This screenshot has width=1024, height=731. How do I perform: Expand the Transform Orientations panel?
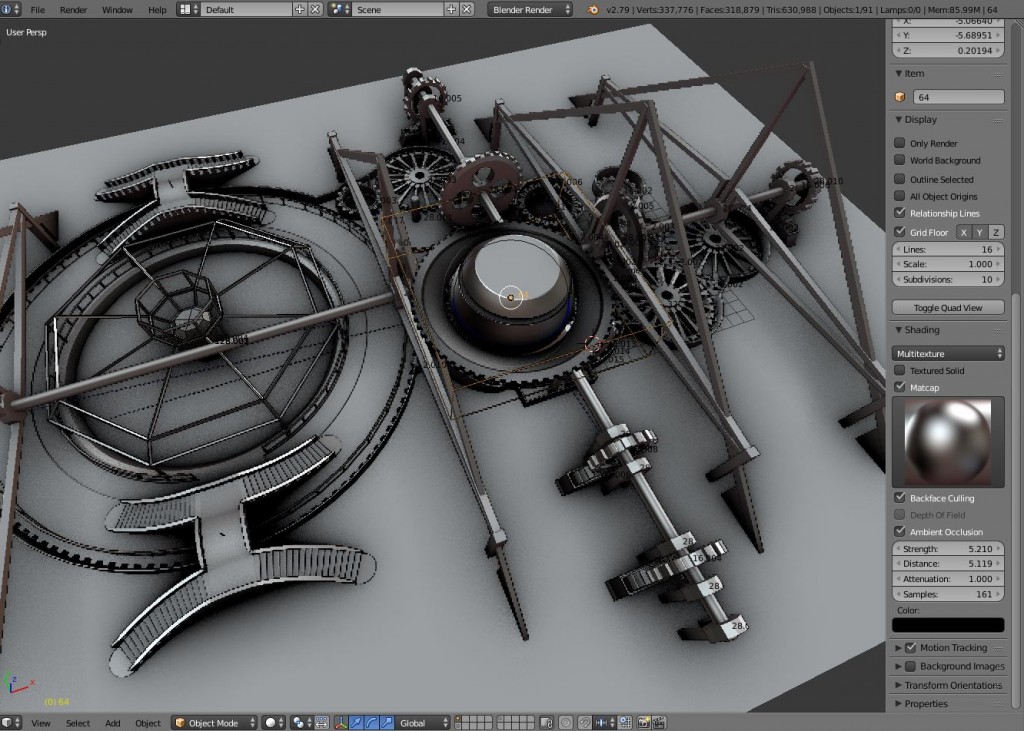pyautogui.click(x=952, y=685)
